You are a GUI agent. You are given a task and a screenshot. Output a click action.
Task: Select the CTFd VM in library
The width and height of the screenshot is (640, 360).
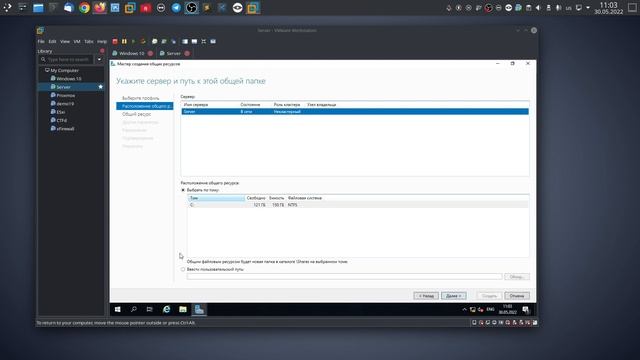pyautogui.click(x=62, y=120)
